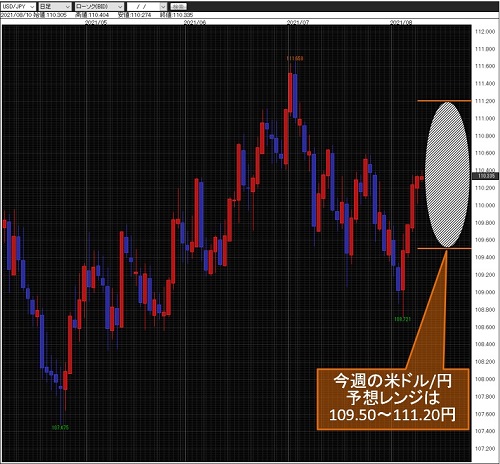
Task: Click the 107.200 price axis label
Action: (485, 449)
